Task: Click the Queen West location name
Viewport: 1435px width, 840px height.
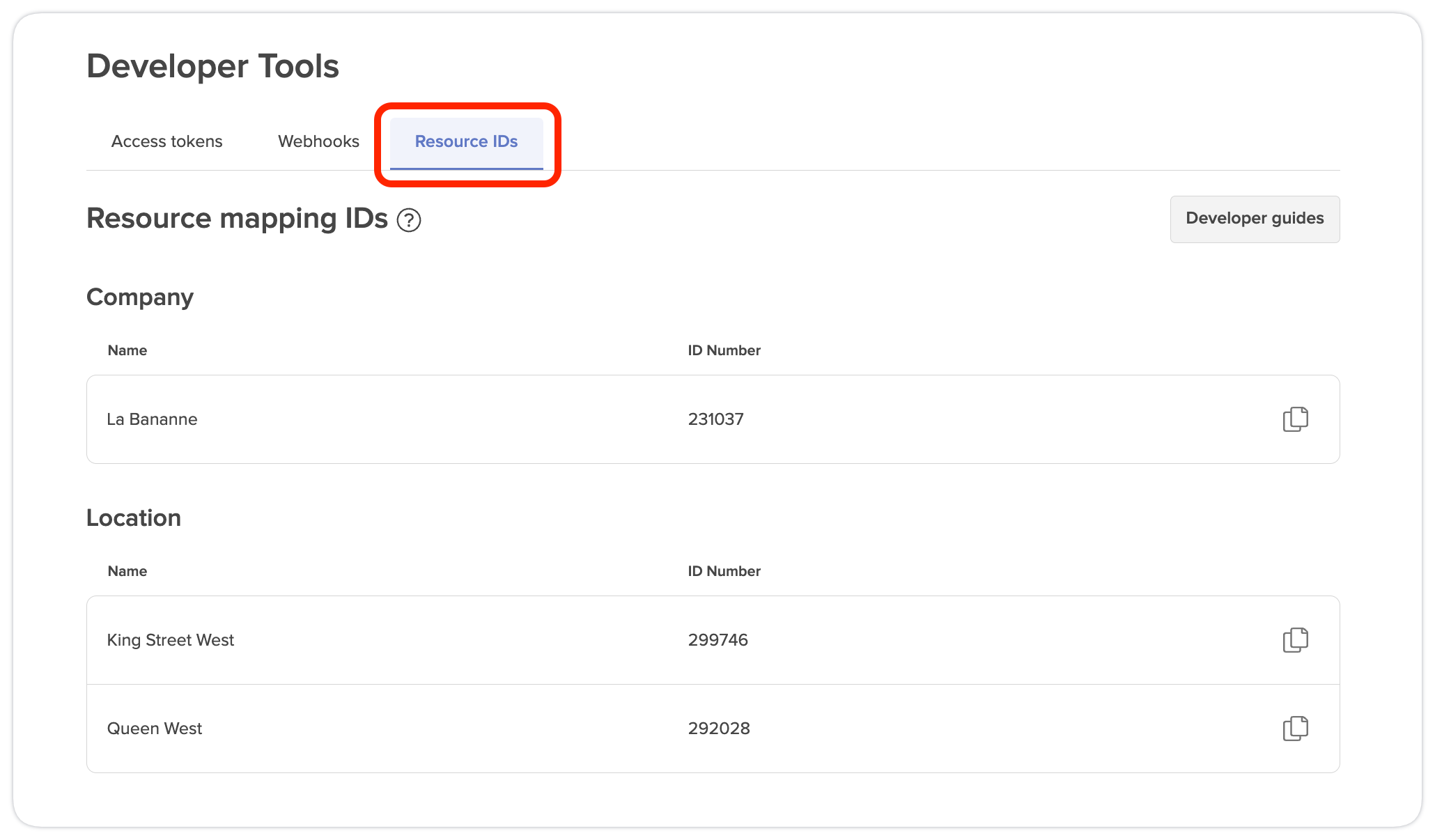Action: (x=155, y=729)
